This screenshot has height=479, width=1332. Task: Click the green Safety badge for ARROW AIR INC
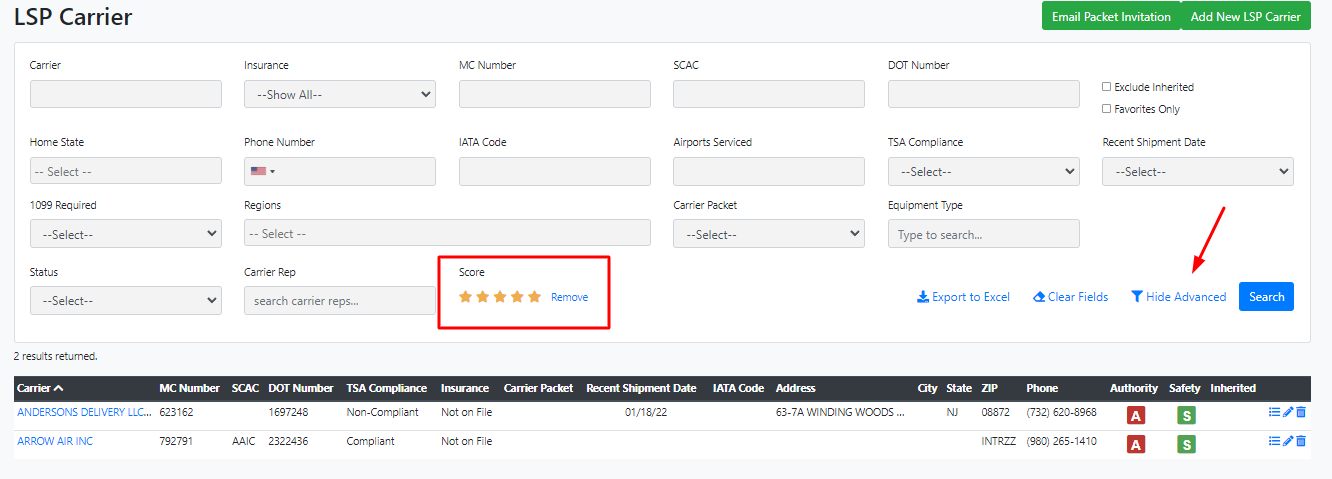(1186, 444)
